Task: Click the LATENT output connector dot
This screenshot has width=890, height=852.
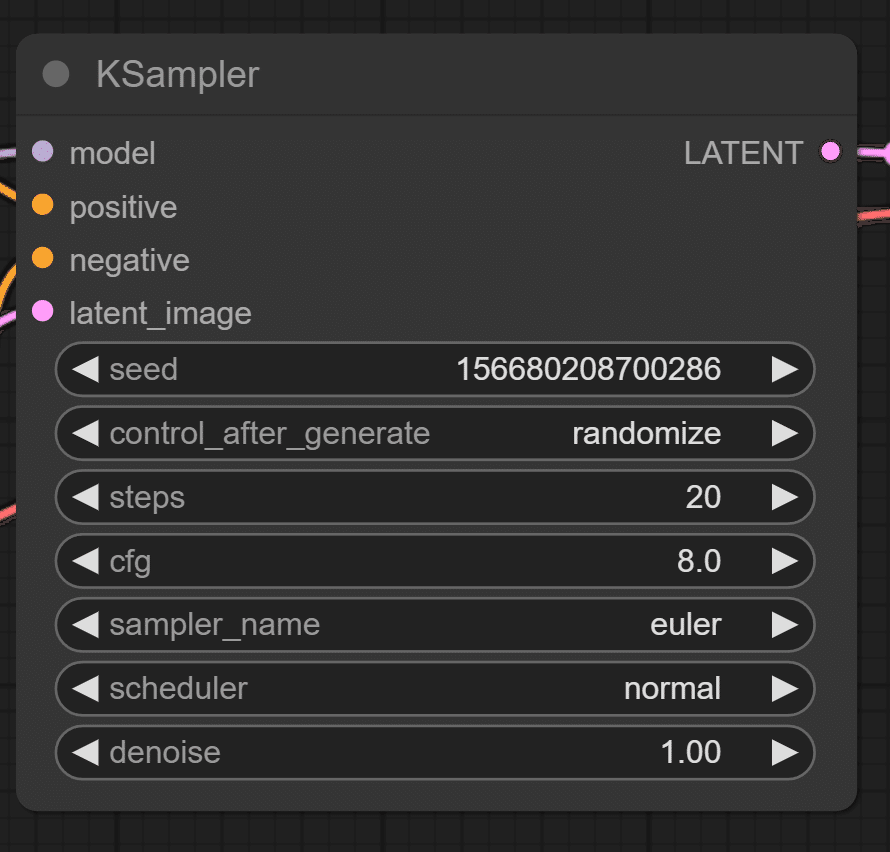Action: [830, 152]
